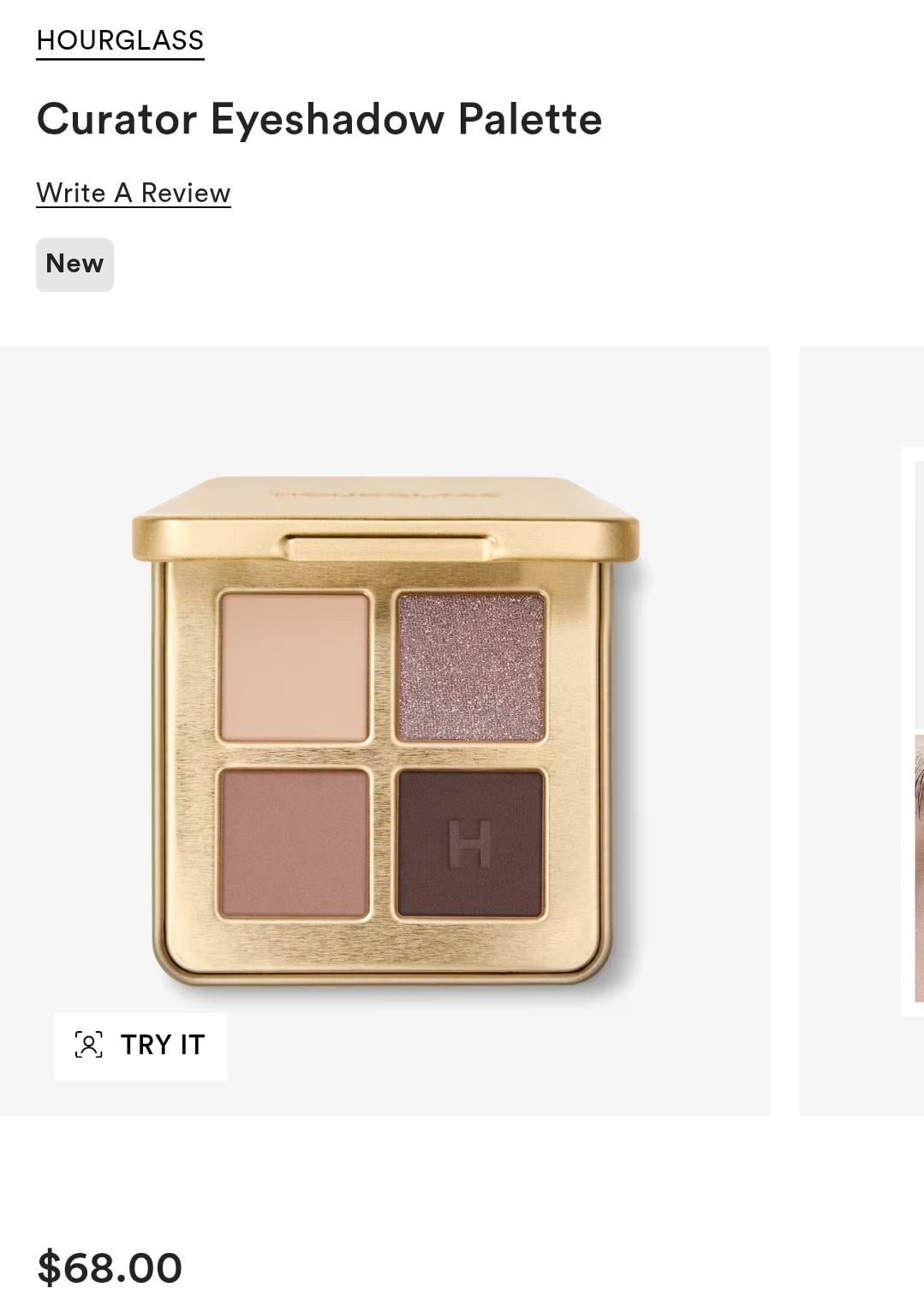Screen dimensions: 924x1294
Task: Click the engraved Hourglass logo on lid
Action: pyautogui.click(x=387, y=494)
